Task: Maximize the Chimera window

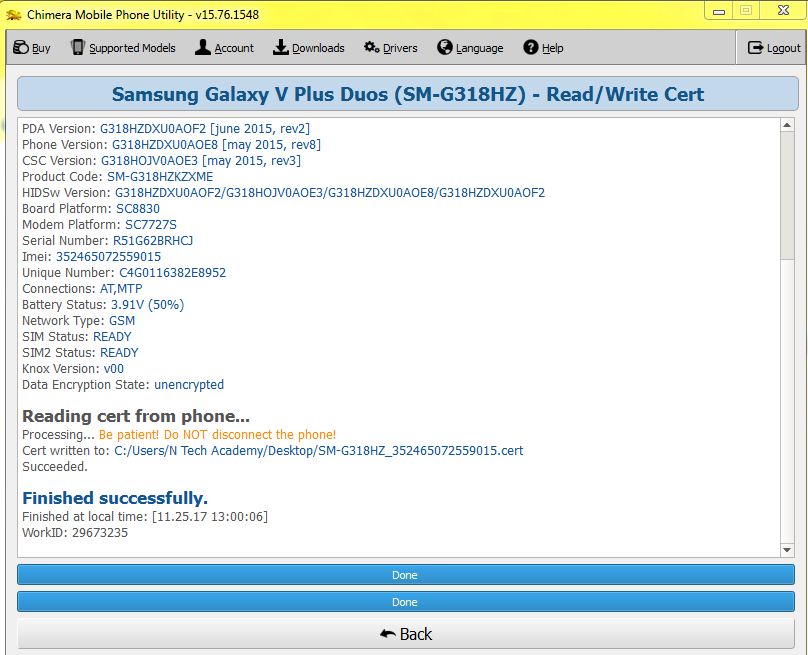Action: point(746,11)
